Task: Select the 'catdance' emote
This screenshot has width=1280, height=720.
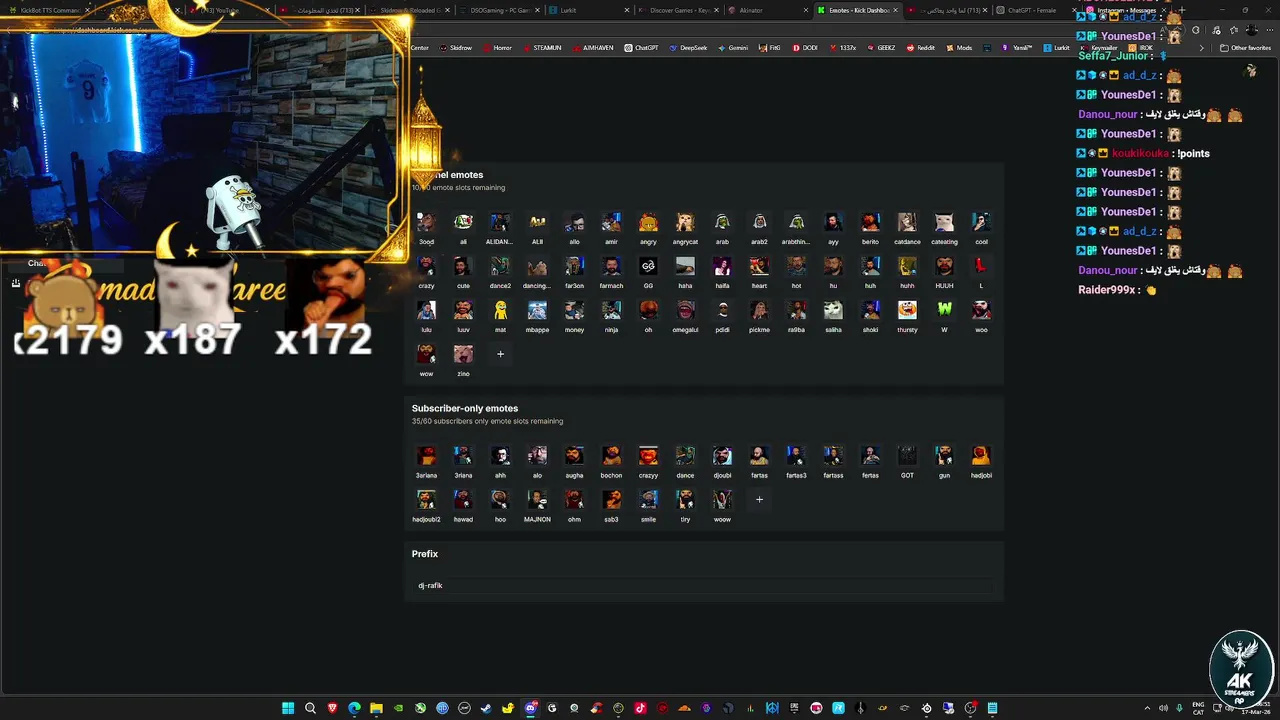Action: click(x=907, y=222)
